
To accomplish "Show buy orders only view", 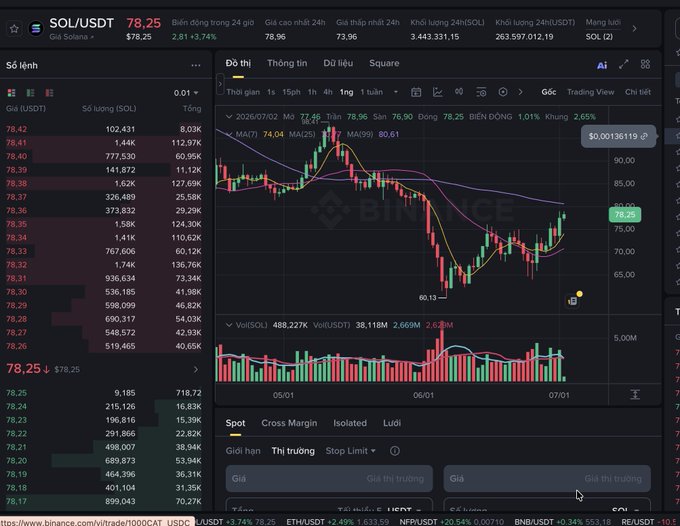I will click(x=30, y=93).
